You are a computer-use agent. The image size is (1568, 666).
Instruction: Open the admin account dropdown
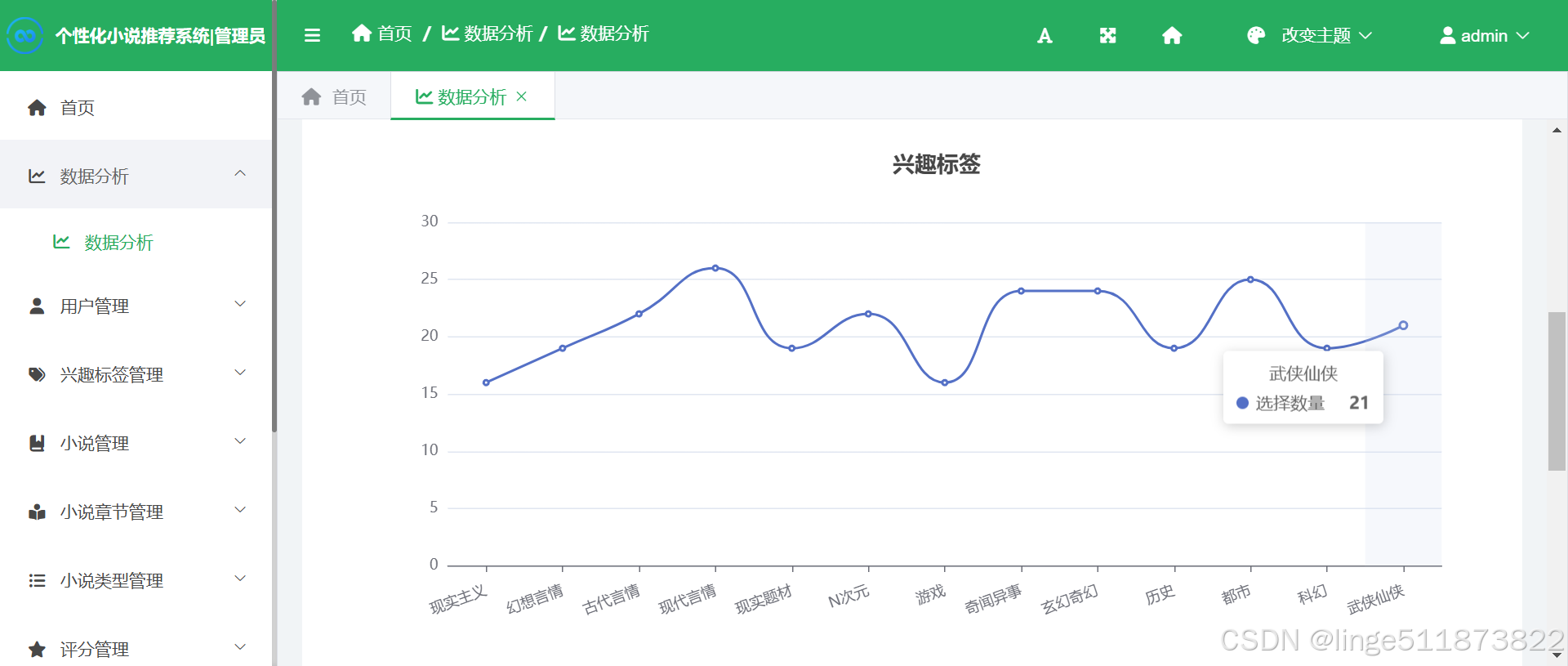1484,35
